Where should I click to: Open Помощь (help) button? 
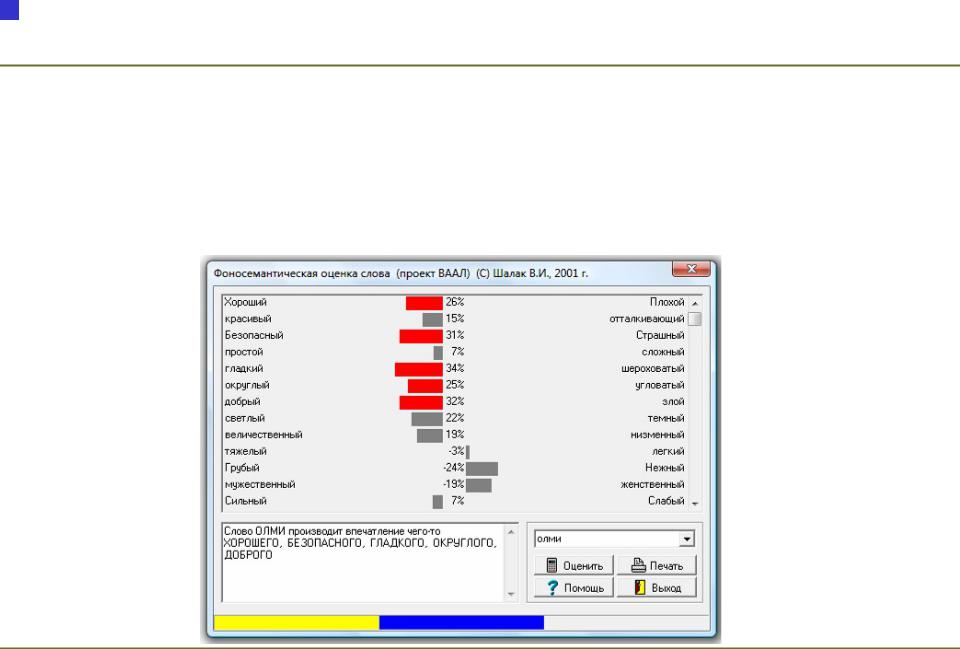573,588
